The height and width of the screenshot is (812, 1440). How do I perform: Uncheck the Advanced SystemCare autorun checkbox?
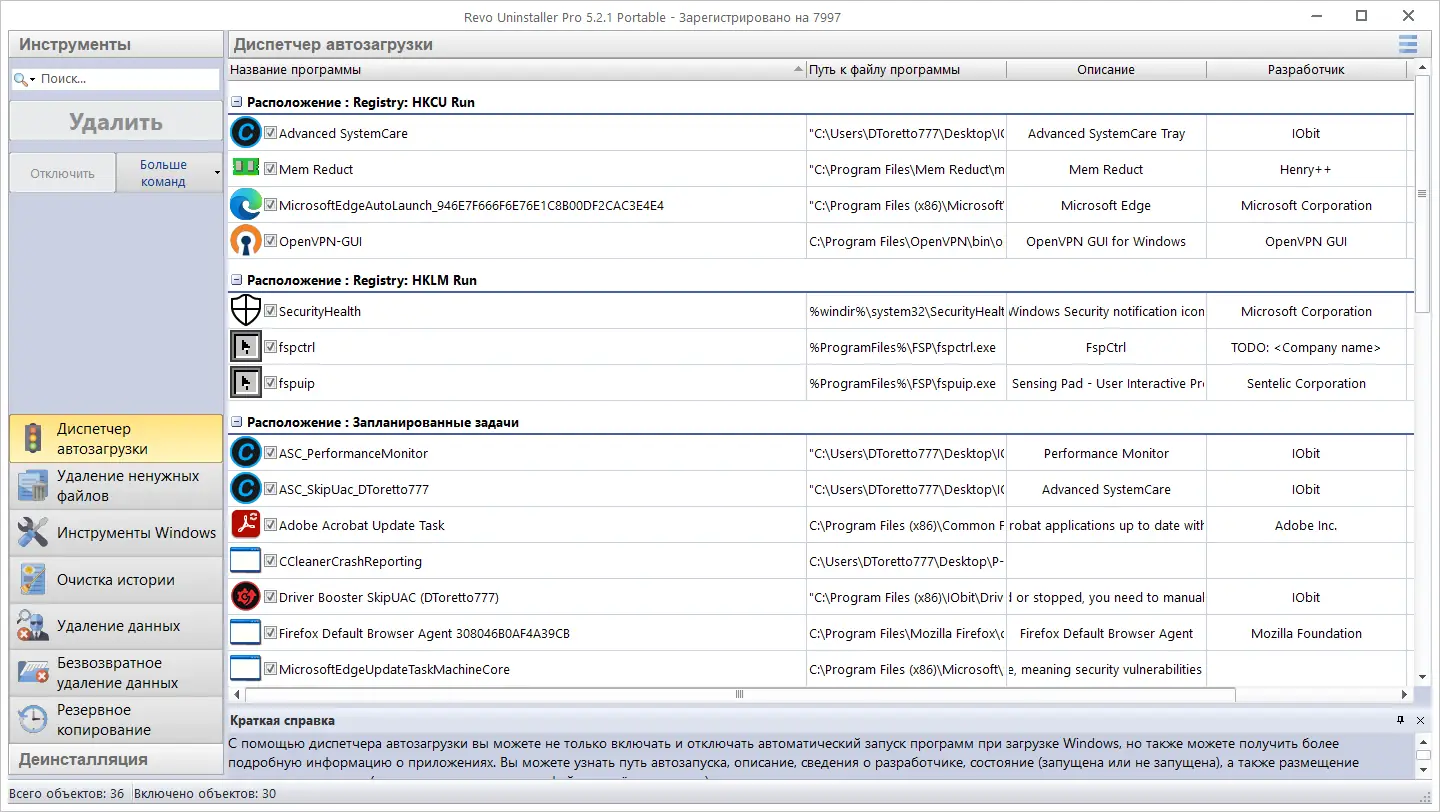pyautogui.click(x=270, y=133)
